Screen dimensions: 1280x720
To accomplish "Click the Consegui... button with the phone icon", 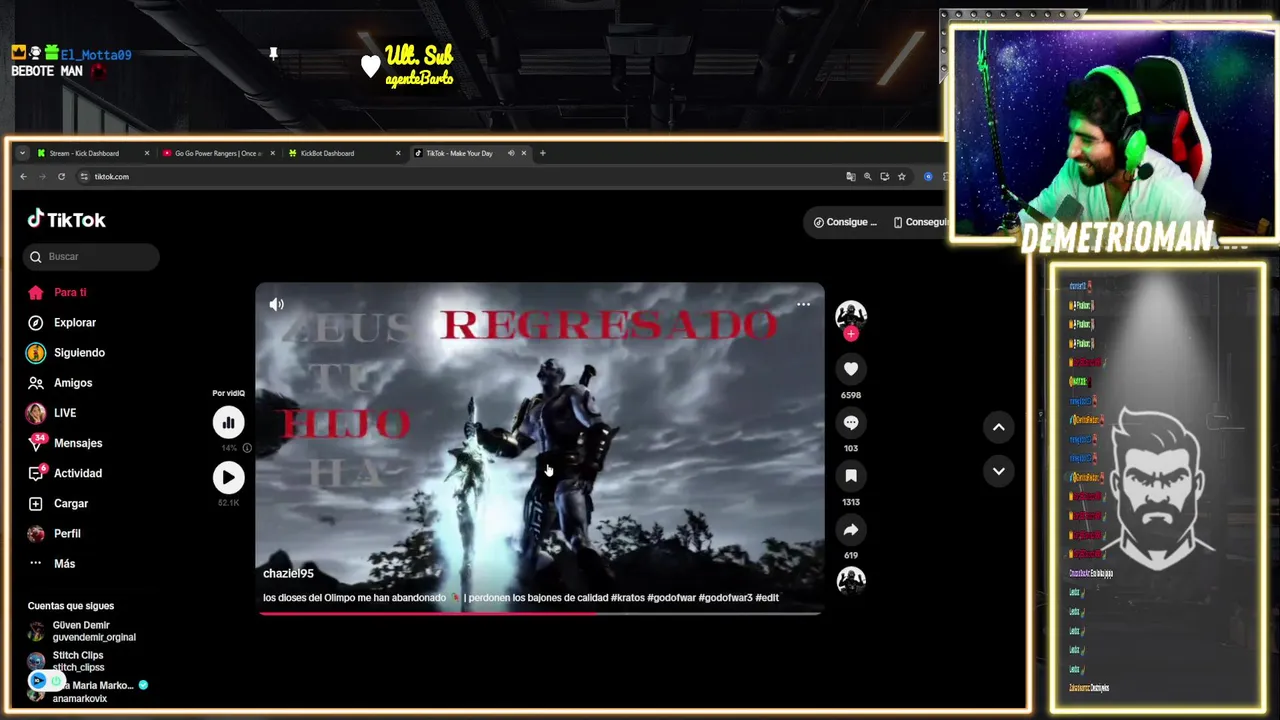I will 919,222.
